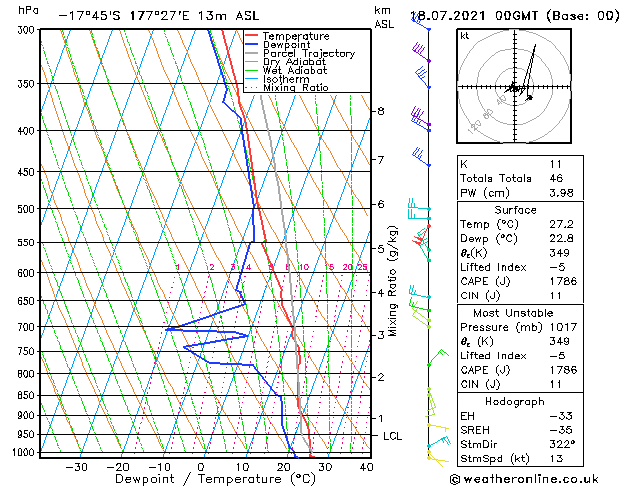Select the hPa axis unit label

click(x=28, y=11)
